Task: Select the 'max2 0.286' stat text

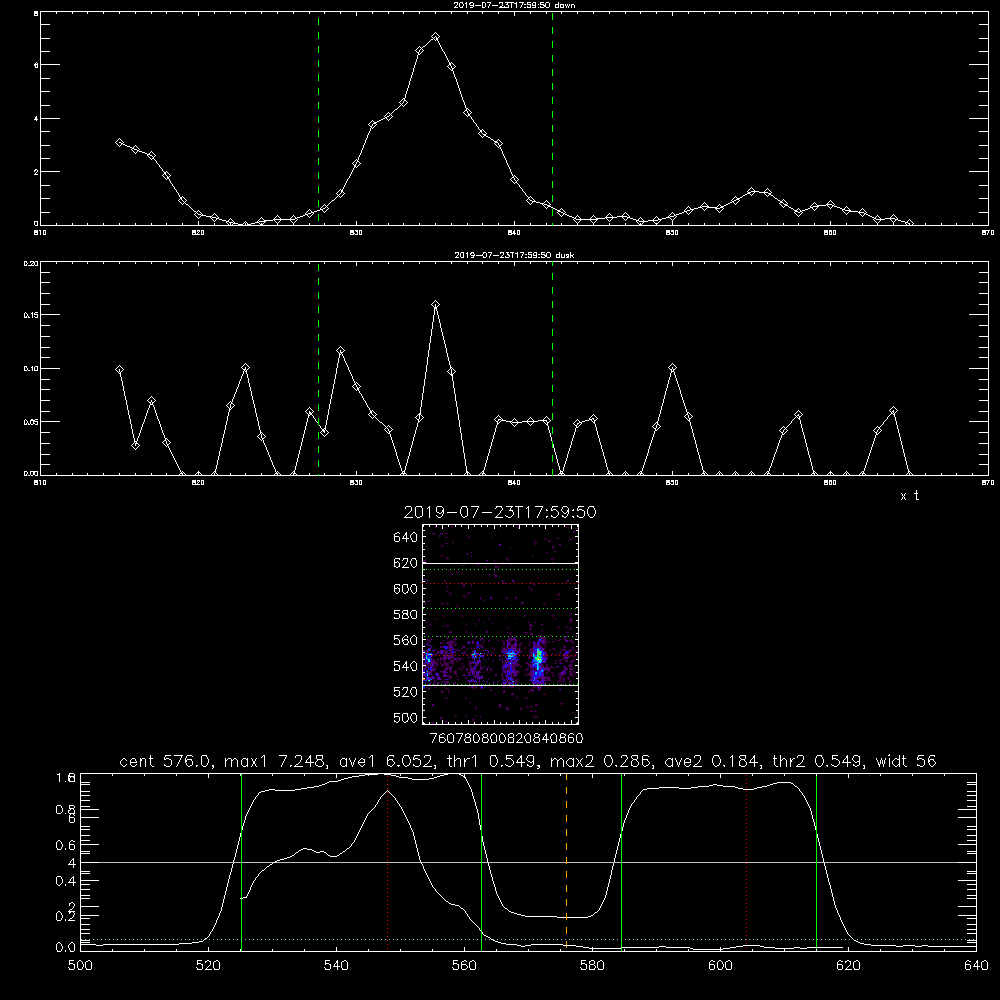Action: point(600,761)
